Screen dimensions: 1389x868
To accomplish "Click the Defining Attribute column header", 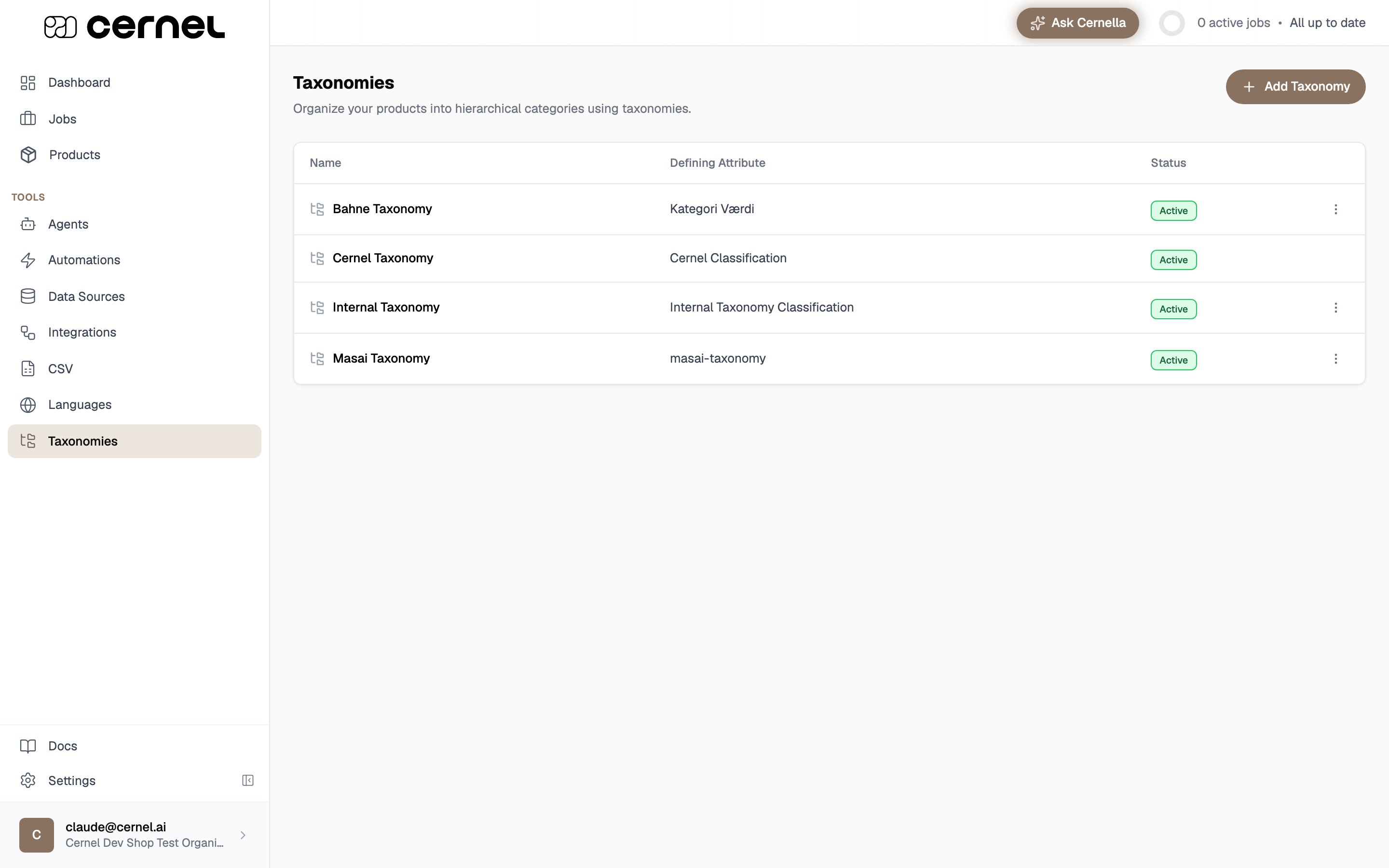I will pyautogui.click(x=718, y=163).
